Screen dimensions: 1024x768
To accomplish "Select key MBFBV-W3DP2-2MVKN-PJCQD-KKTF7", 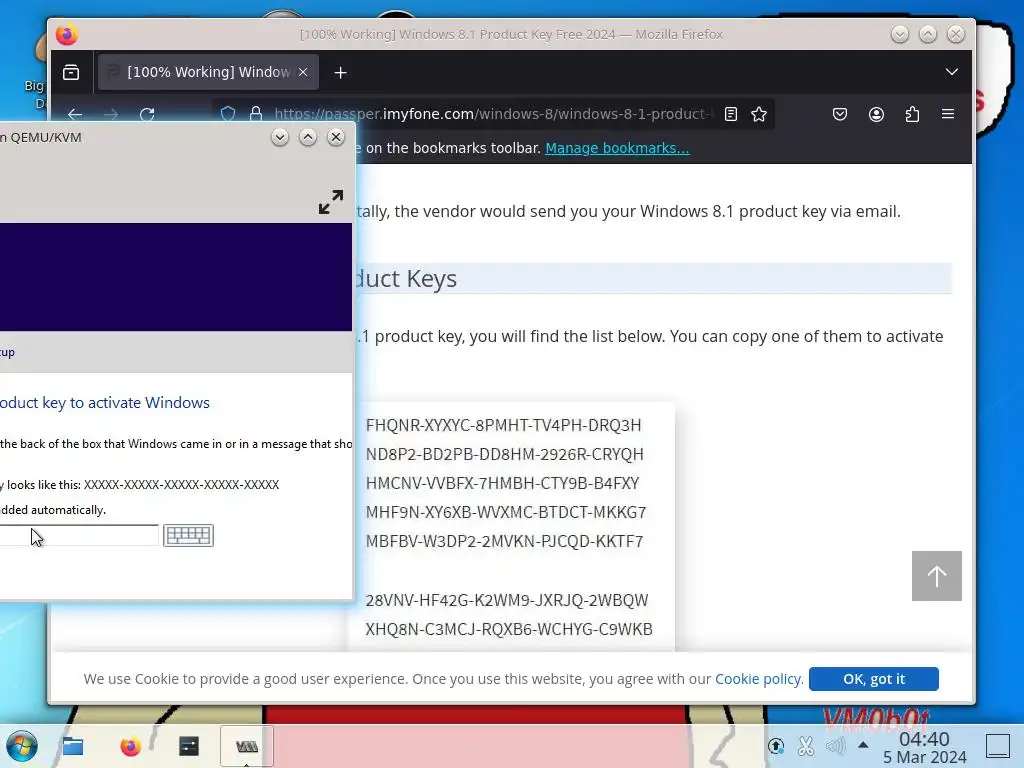I will tap(504, 541).
